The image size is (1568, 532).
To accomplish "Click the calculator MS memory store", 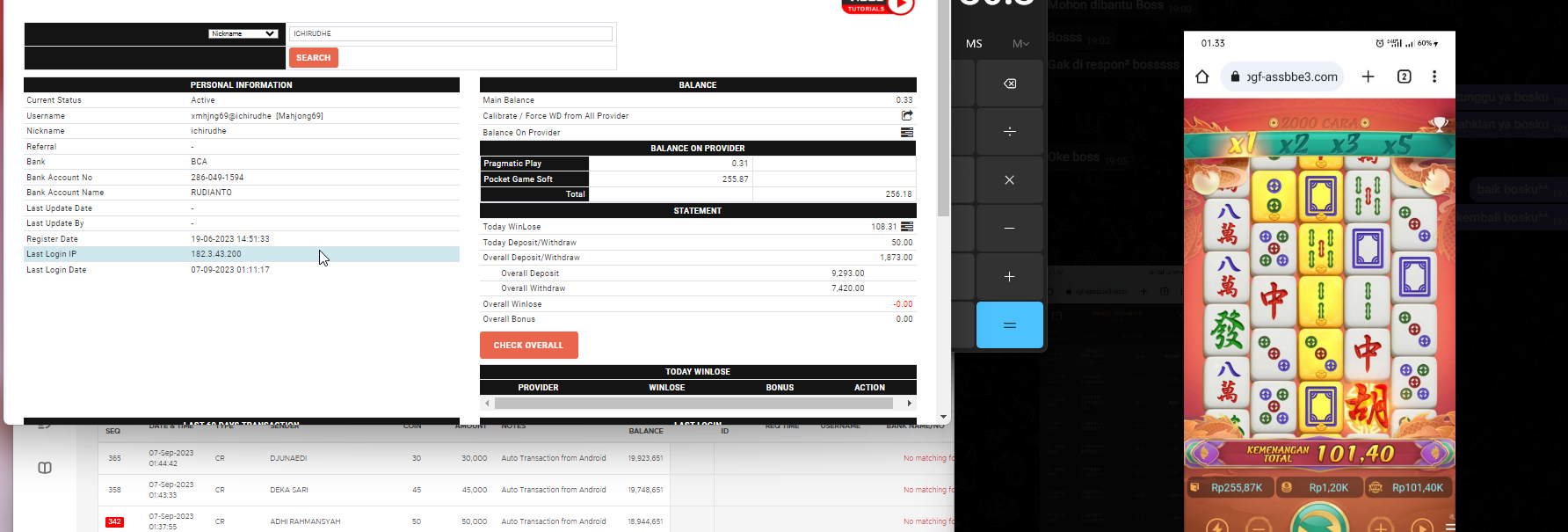I will 974,44.
